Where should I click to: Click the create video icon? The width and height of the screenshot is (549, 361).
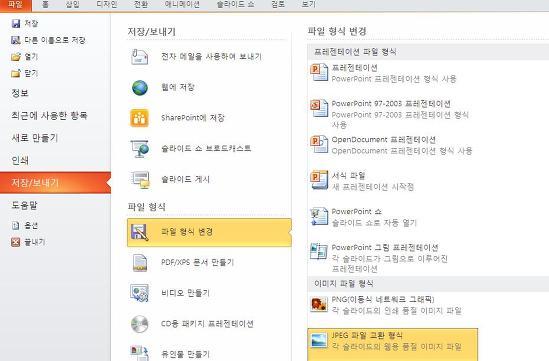[x=140, y=293]
